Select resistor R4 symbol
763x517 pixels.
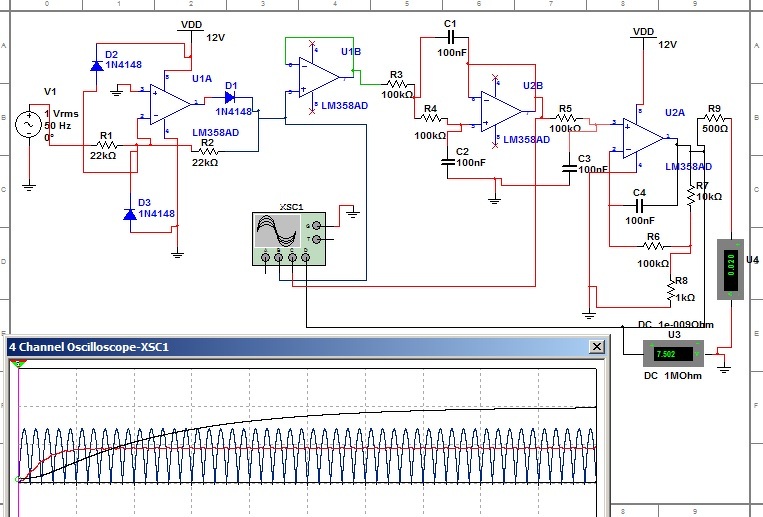click(431, 118)
